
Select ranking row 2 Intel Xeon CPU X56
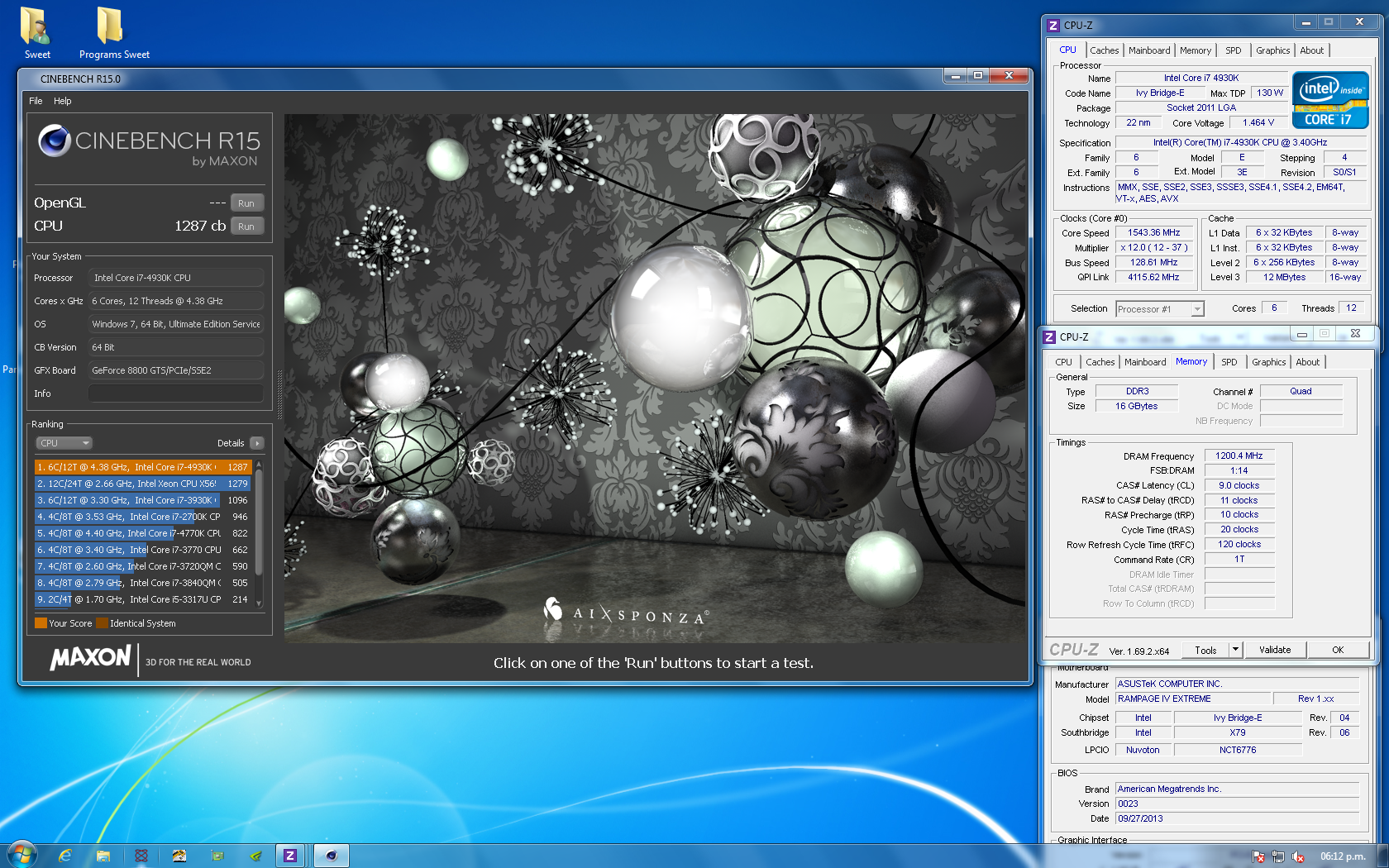[x=142, y=484]
